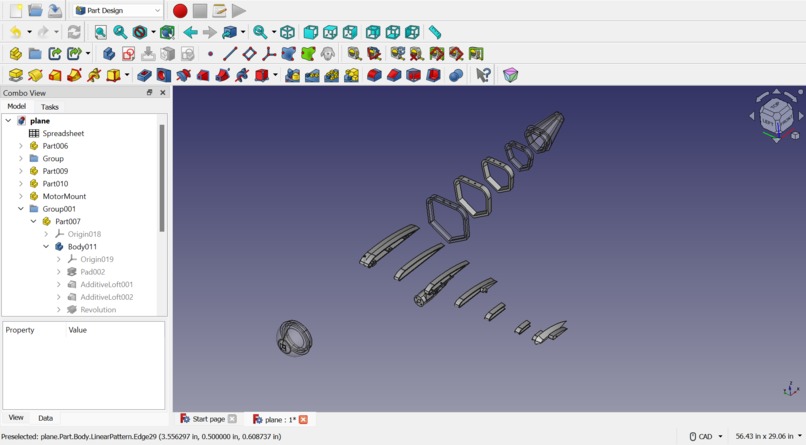The image size is (806, 445).
Task: Click the Hole feature icon
Action: pyautogui.click(x=163, y=75)
